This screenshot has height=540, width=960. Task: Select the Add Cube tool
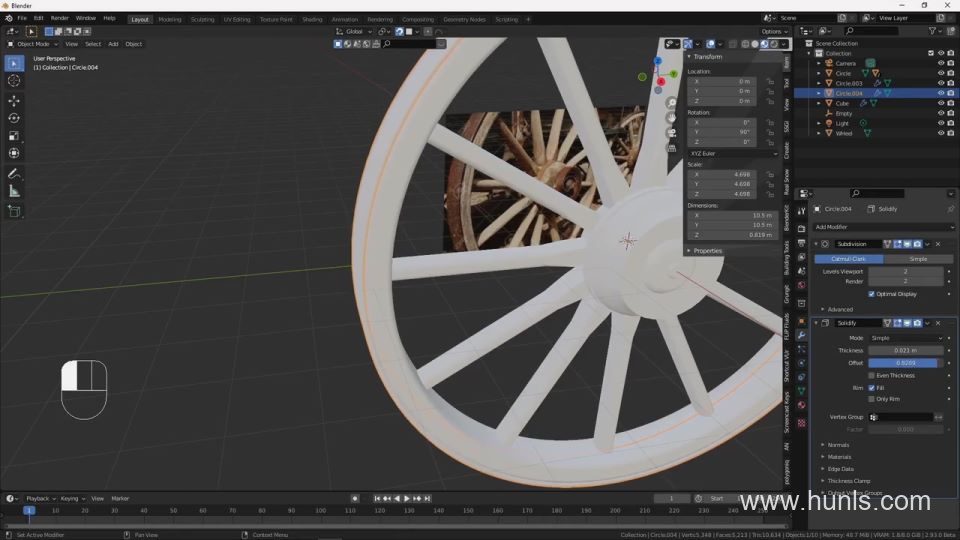[14, 212]
